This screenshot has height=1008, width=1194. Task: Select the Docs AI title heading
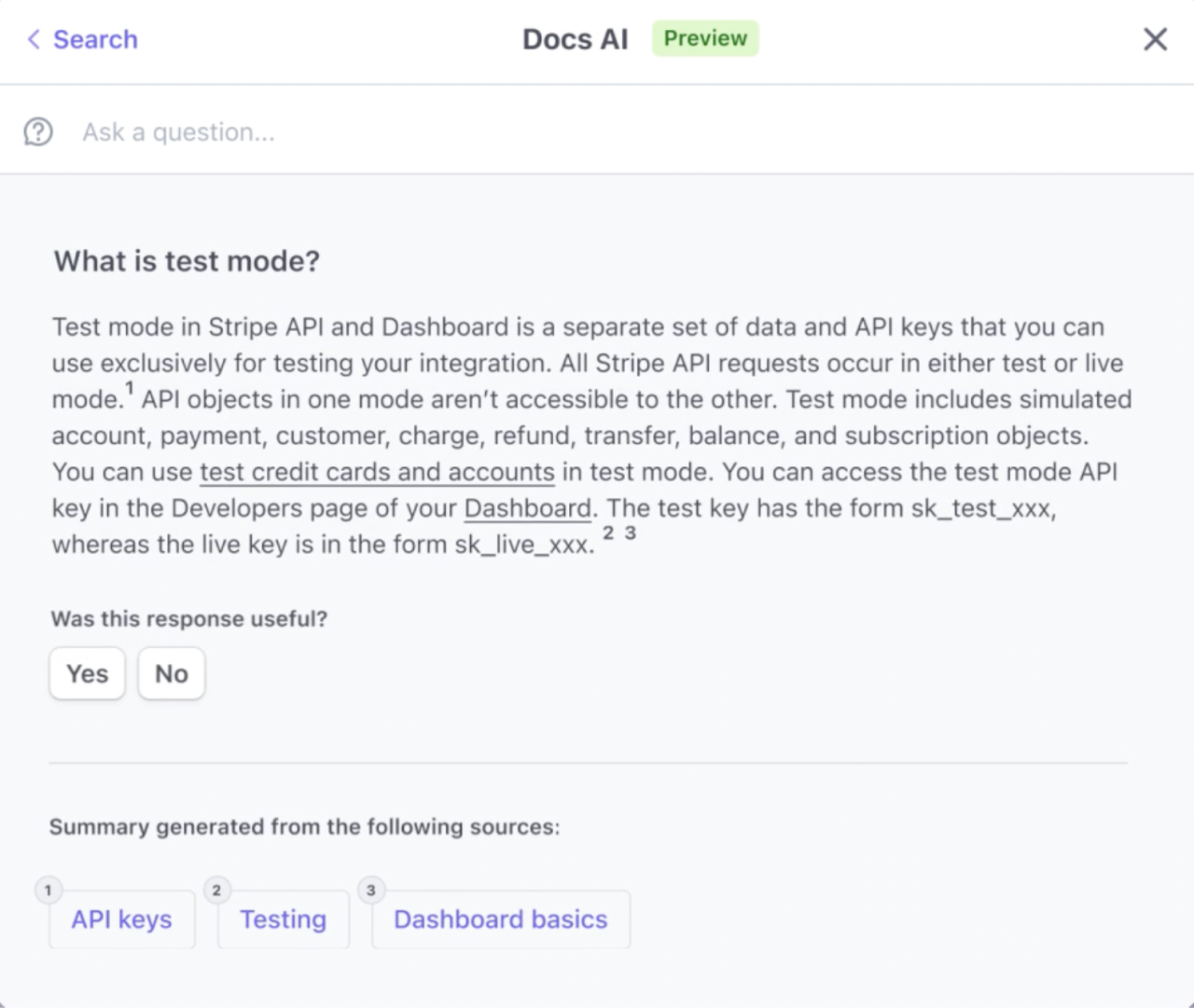[575, 38]
